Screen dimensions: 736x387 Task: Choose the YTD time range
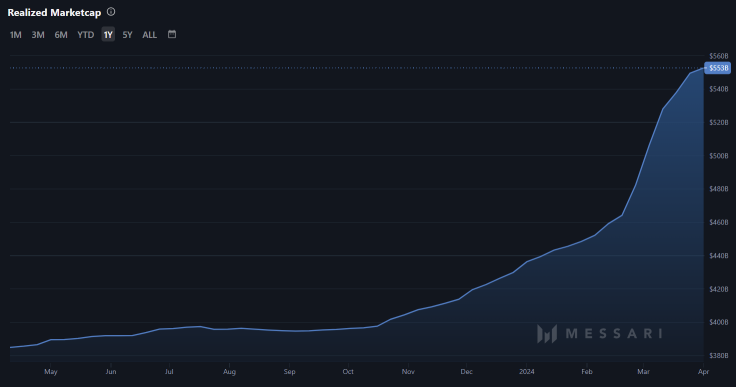pos(85,35)
